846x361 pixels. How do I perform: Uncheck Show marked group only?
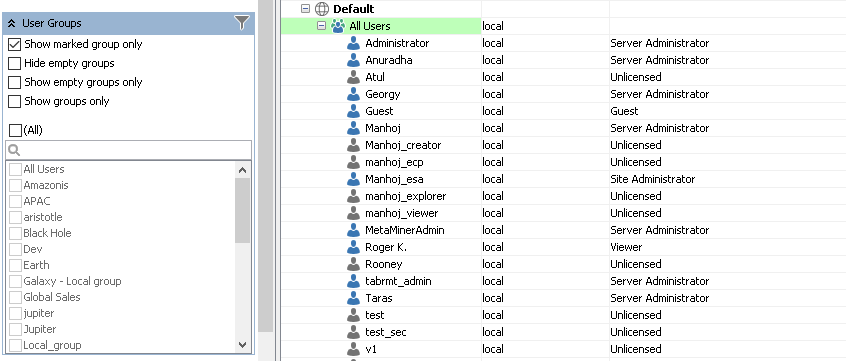click(15, 44)
